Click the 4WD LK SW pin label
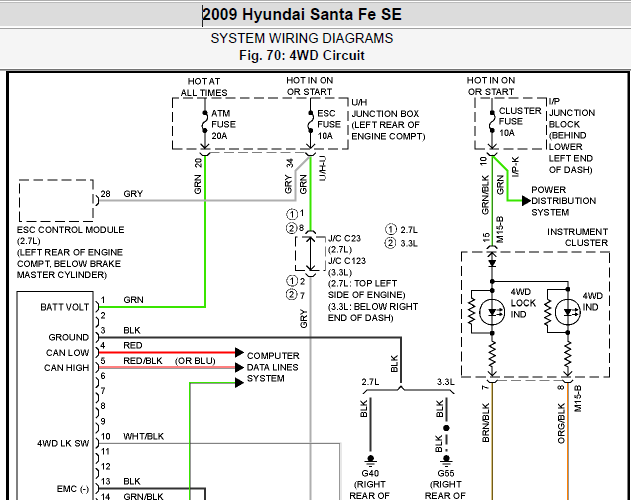Viewport: 631px width, 500px height. click(x=63, y=443)
